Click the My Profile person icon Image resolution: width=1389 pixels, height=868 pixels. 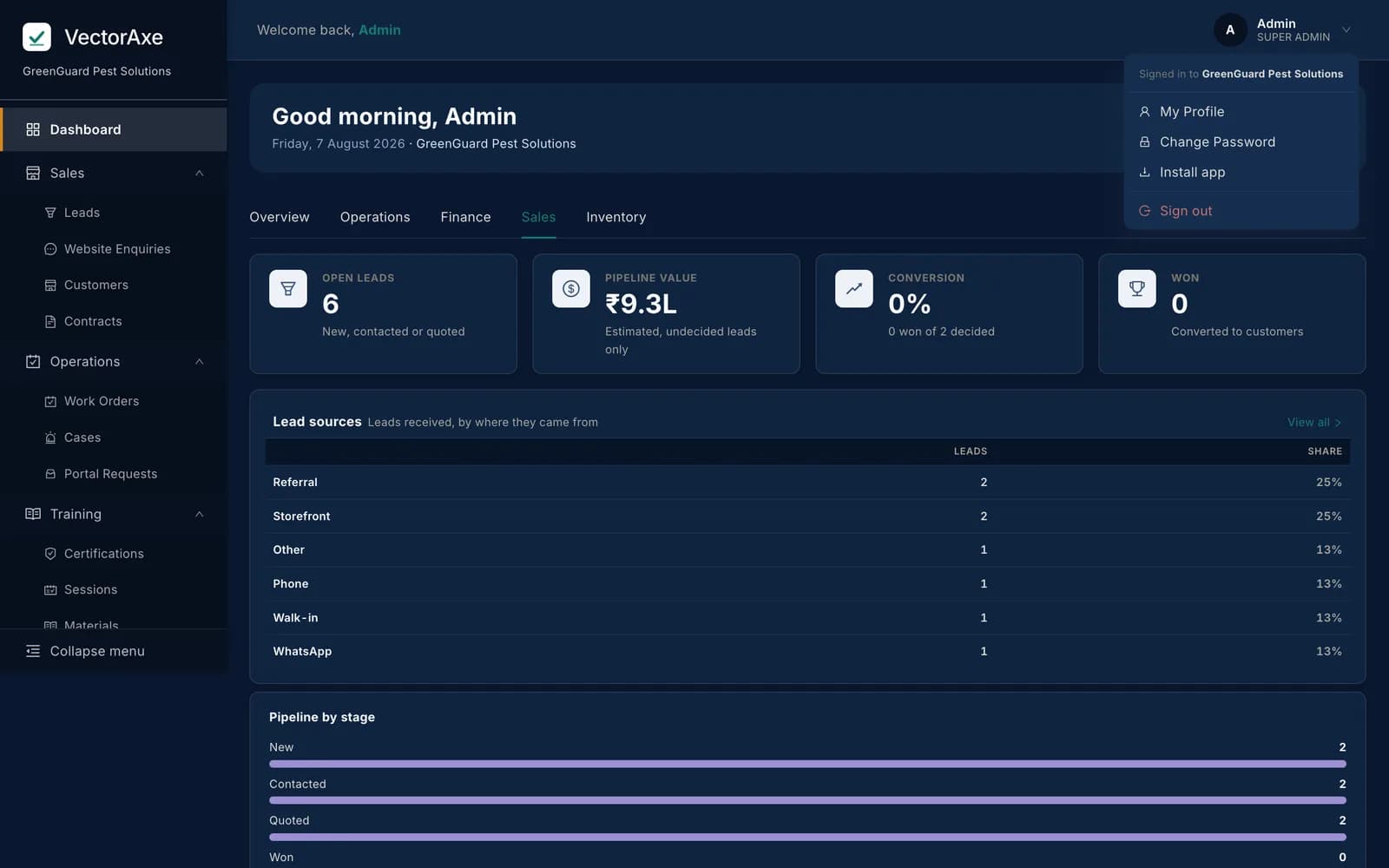1144,112
